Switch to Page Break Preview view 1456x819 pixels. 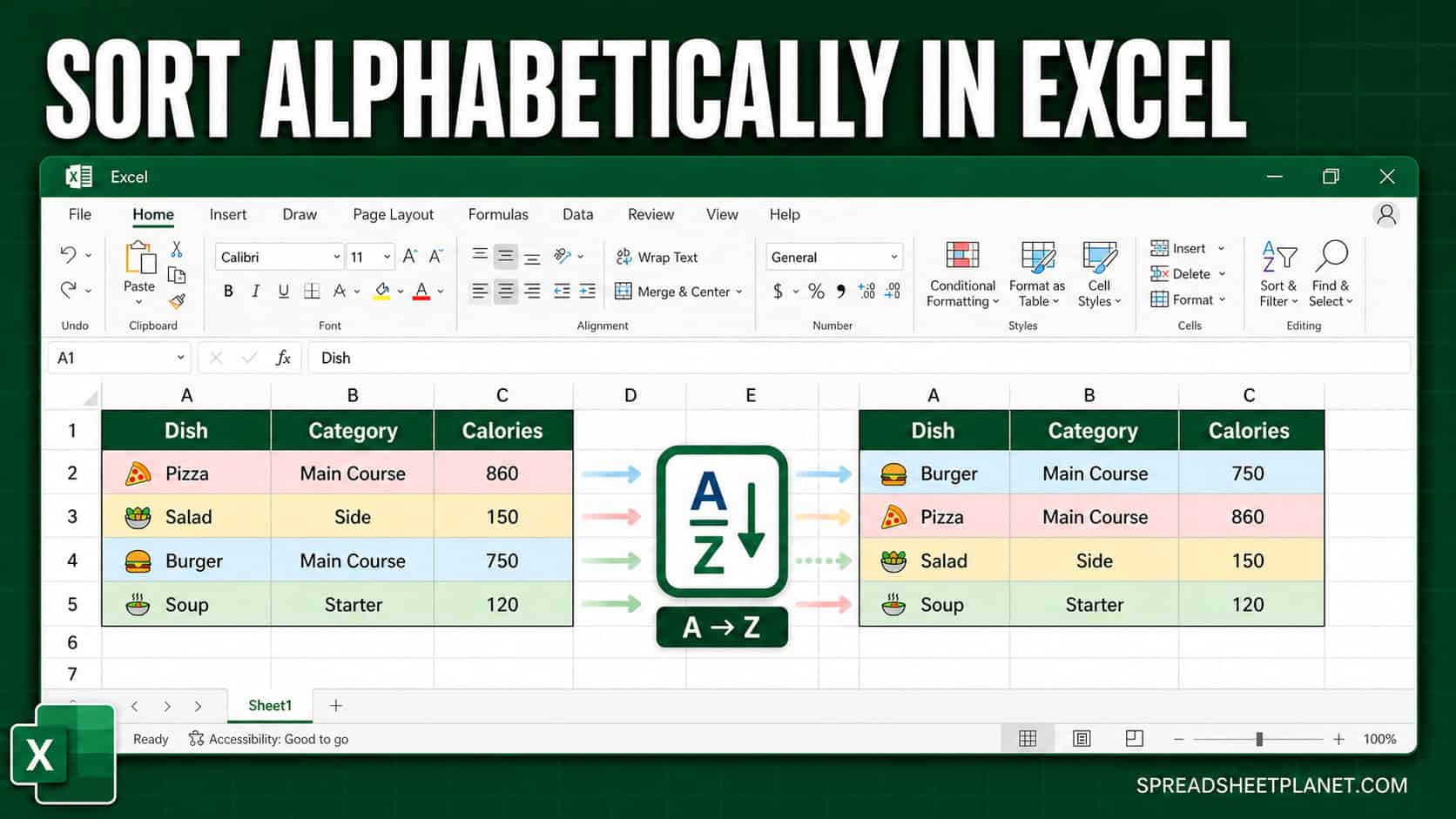tap(1134, 739)
